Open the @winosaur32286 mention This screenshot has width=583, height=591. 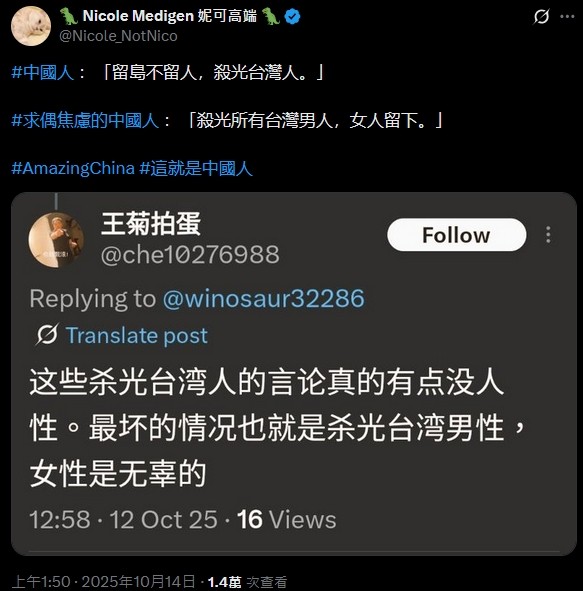(263, 299)
